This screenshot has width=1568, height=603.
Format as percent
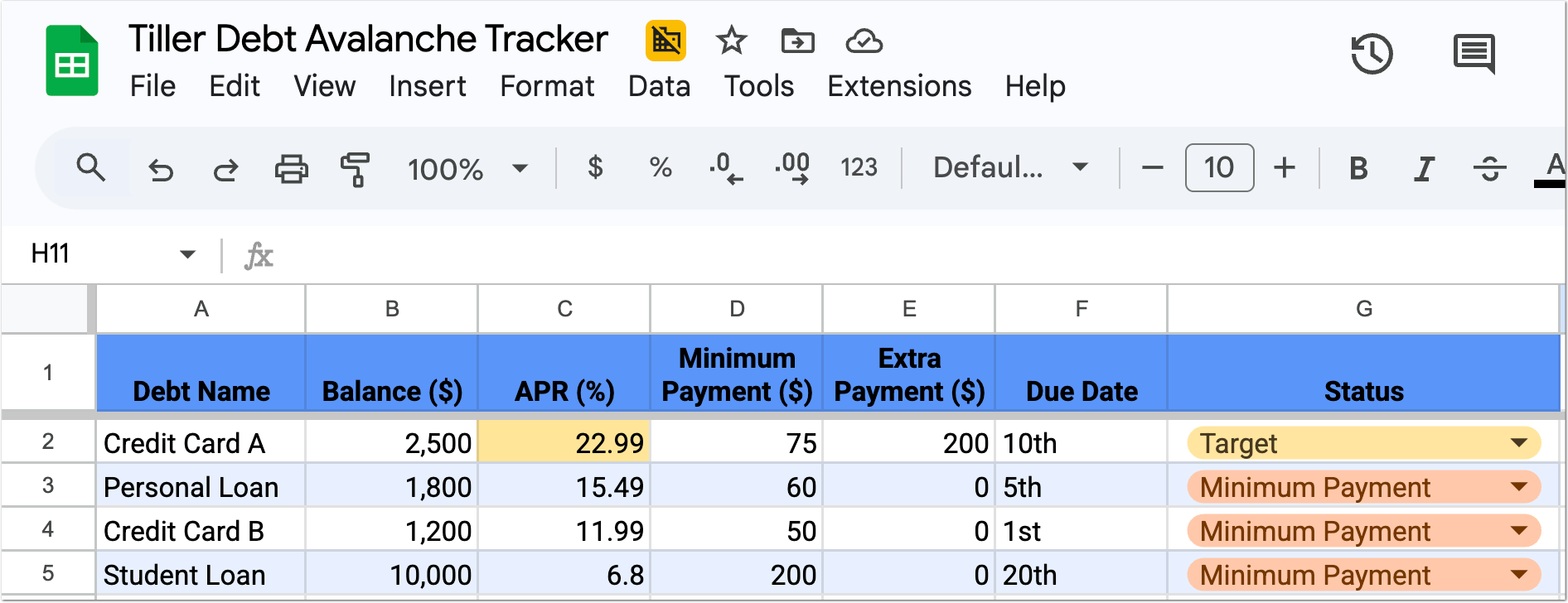click(x=661, y=168)
